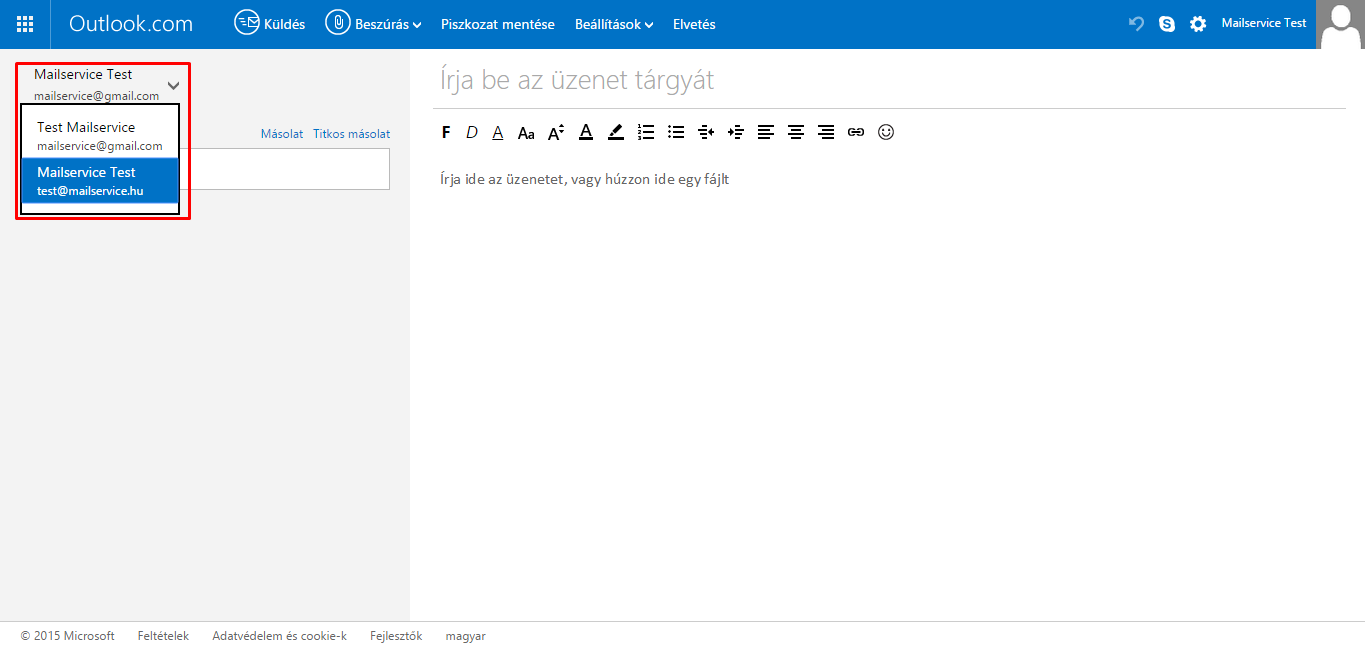Toggle underline formatting (A underlined)
1365x651 pixels.
[x=498, y=132]
